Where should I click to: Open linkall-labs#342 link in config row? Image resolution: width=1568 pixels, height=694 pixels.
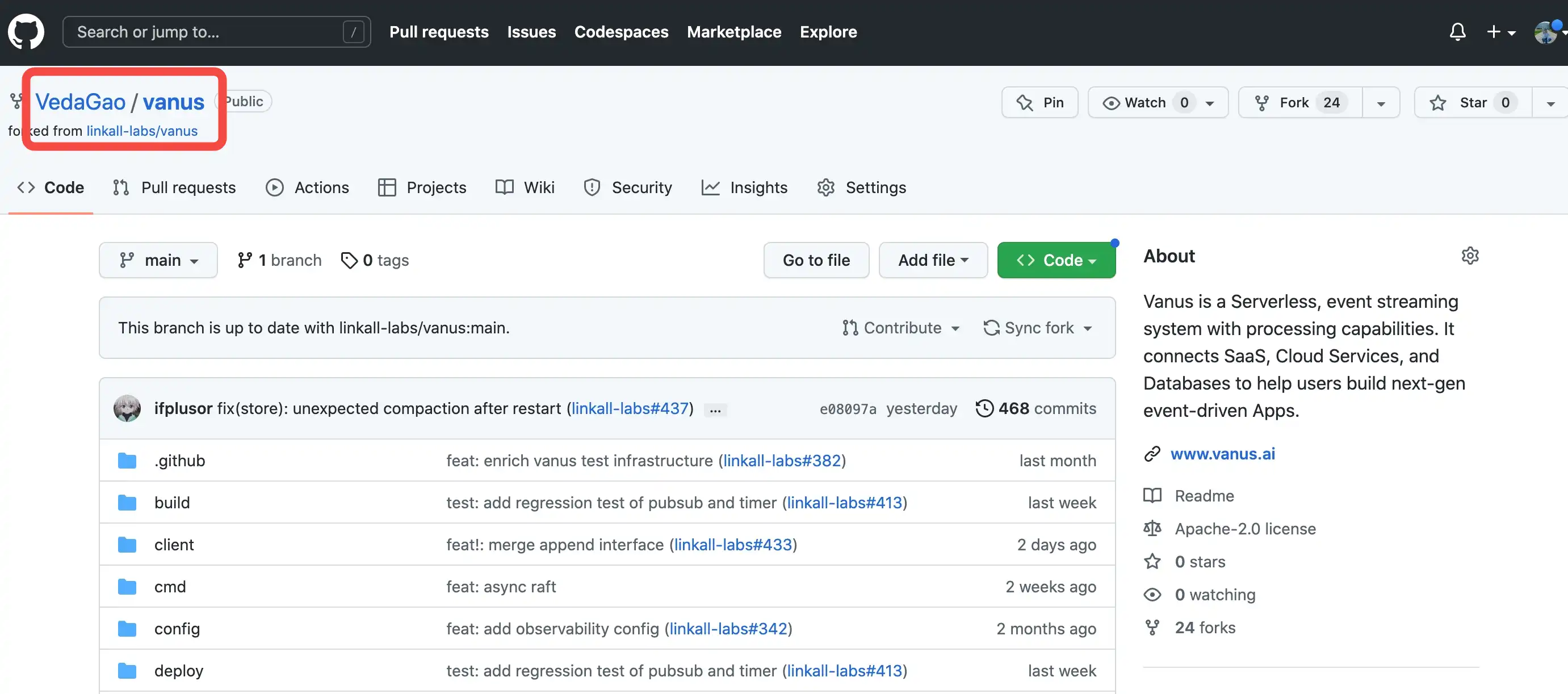tap(728, 628)
